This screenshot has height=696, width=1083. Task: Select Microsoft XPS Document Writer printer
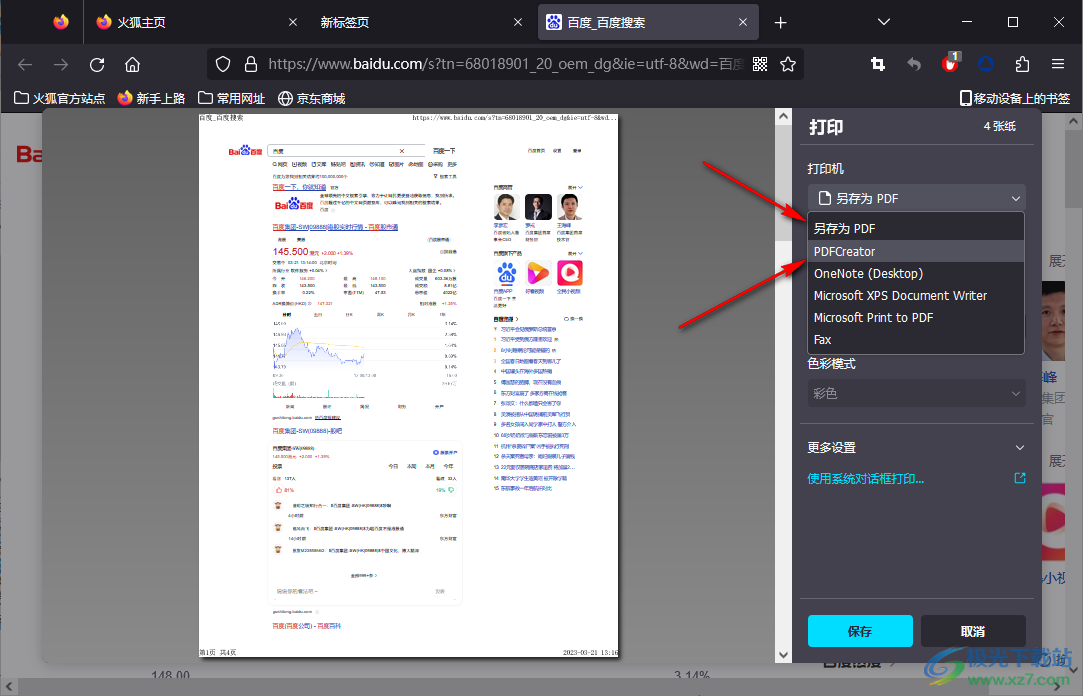pyautogui.click(x=916, y=296)
